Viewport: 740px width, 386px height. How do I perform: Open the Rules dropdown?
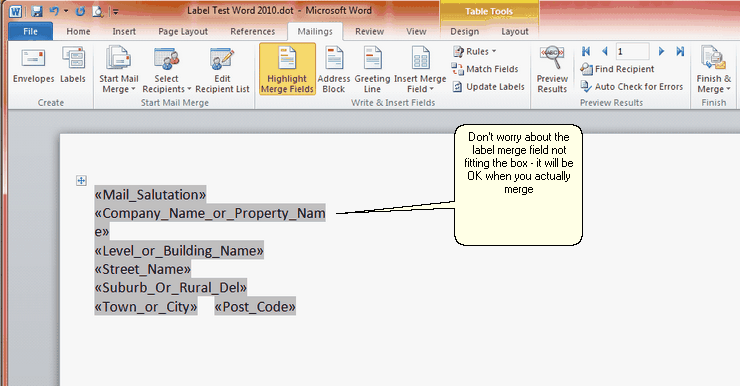pos(475,51)
